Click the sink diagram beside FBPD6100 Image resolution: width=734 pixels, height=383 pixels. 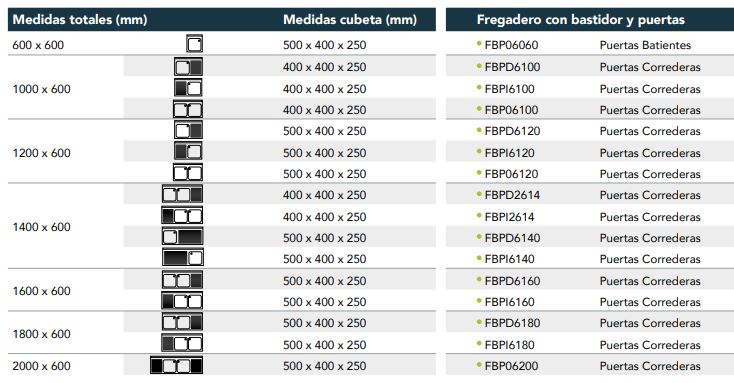(x=188, y=66)
